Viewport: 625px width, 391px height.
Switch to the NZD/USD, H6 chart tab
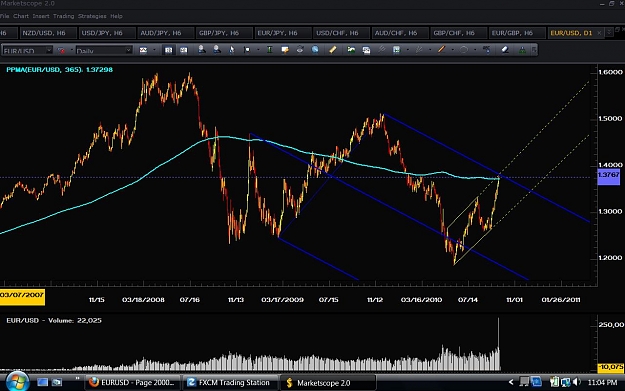pyautogui.click(x=48, y=33)
